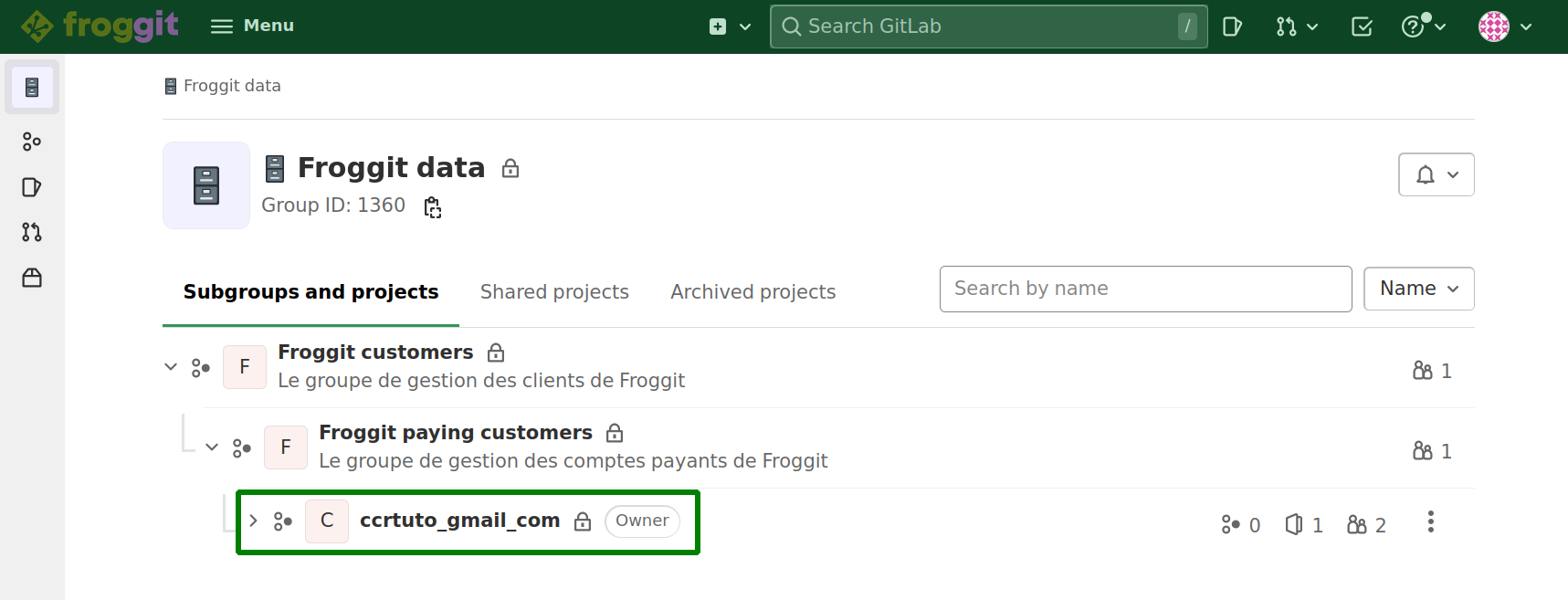Select the Subgroups and projects tab

tap(310, 292)
